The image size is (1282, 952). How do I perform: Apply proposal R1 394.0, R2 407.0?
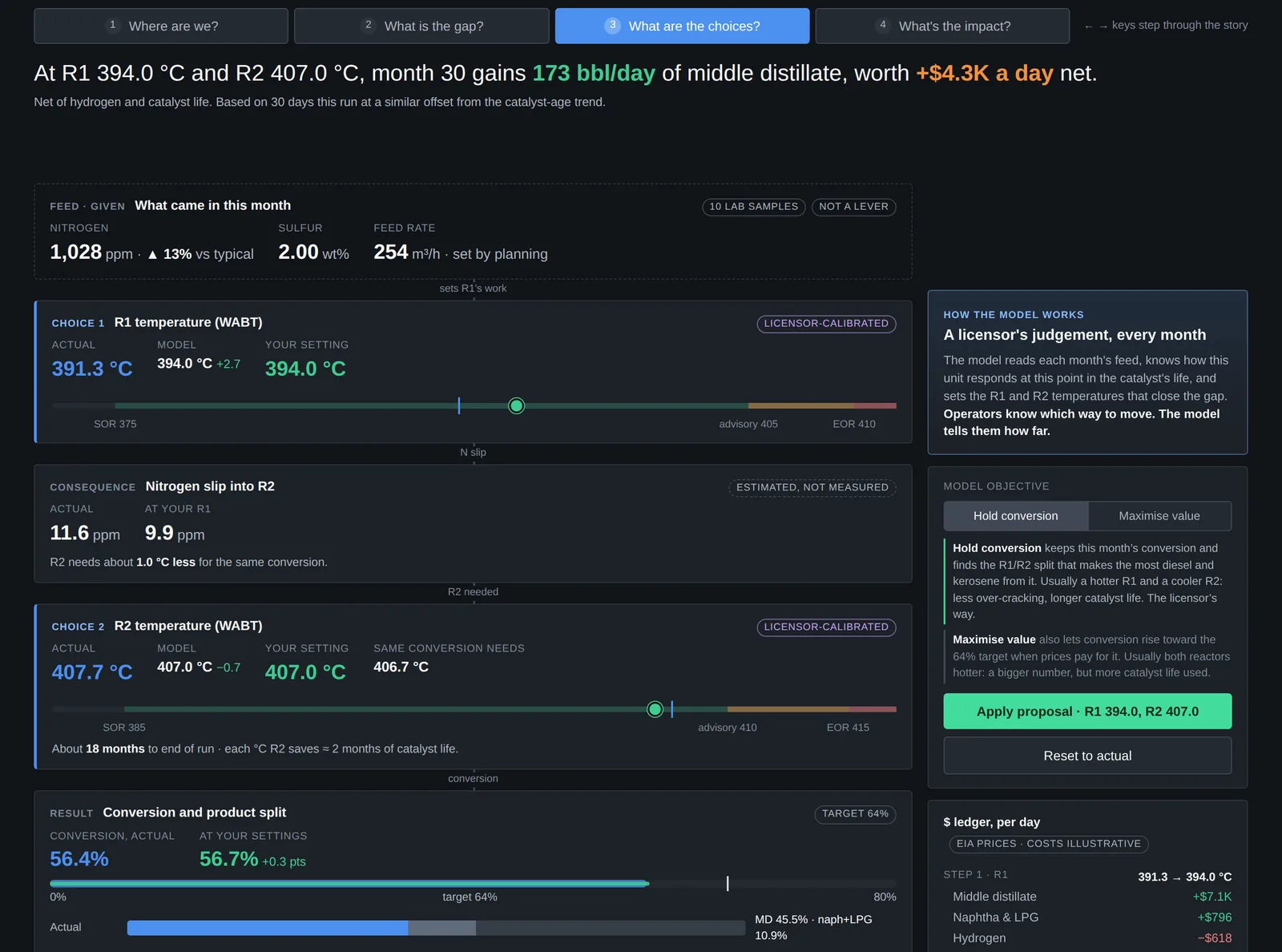pos(1087,712)
